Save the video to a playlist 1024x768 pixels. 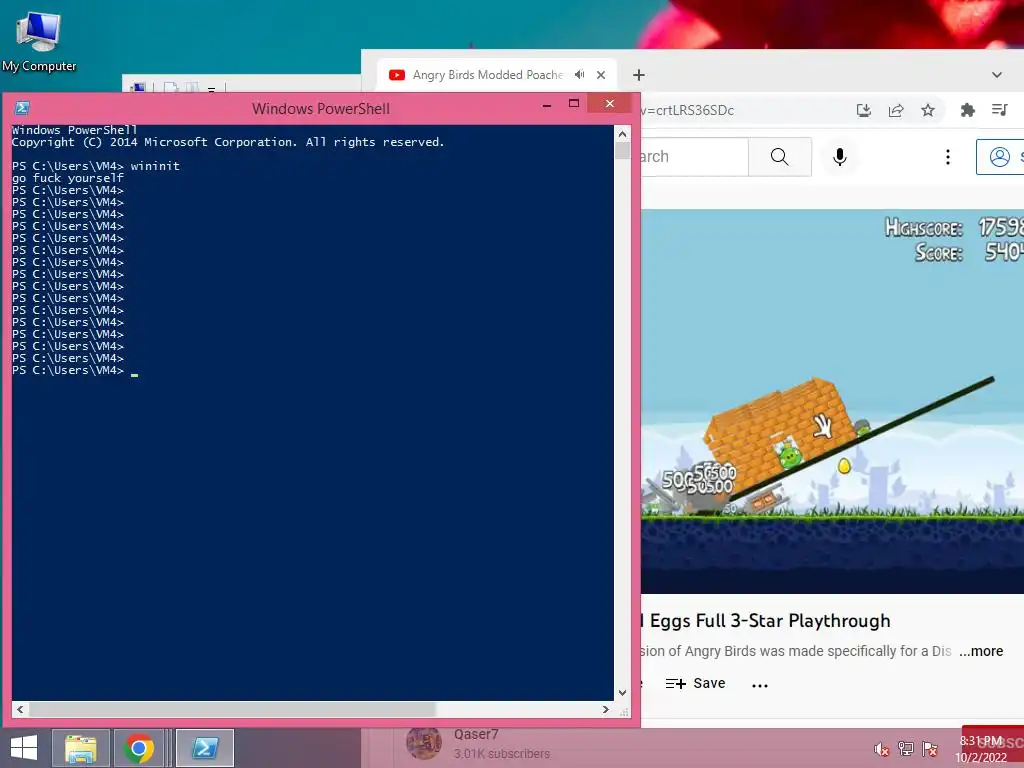coord(696,683)
